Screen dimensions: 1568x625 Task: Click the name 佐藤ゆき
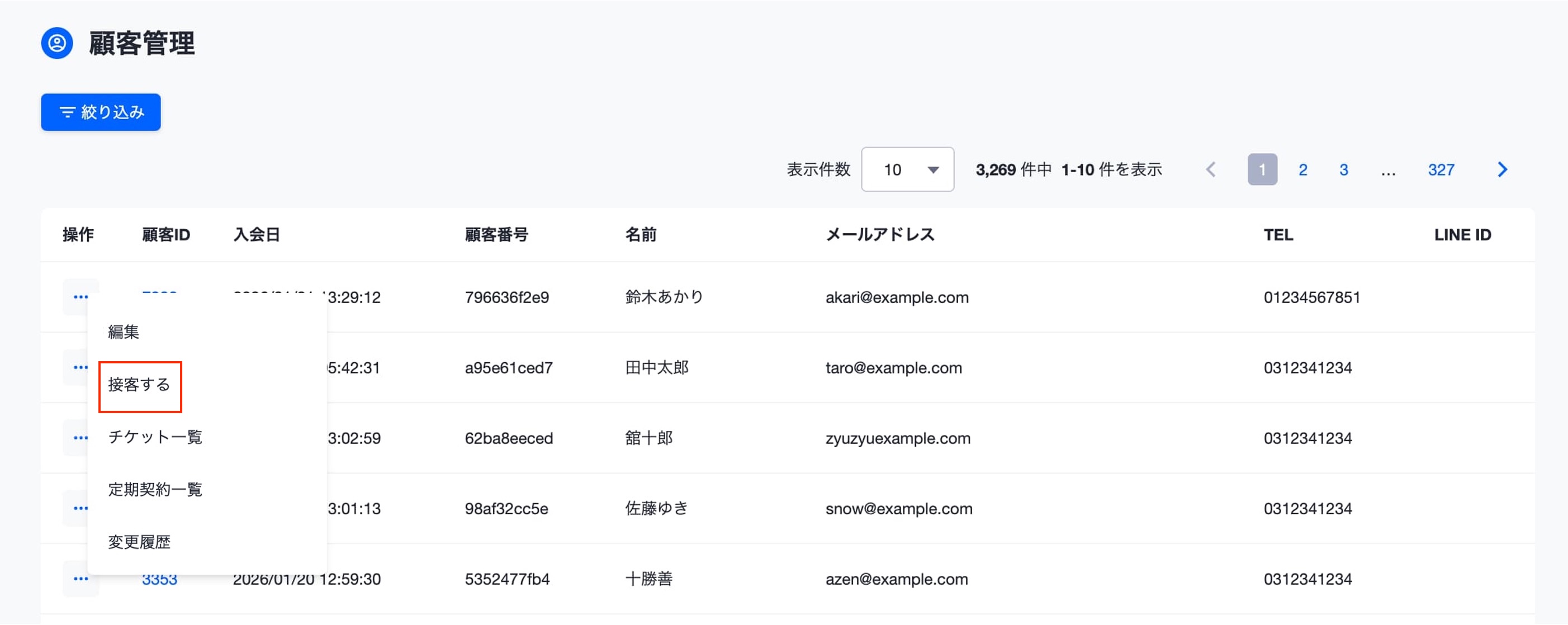657,508
